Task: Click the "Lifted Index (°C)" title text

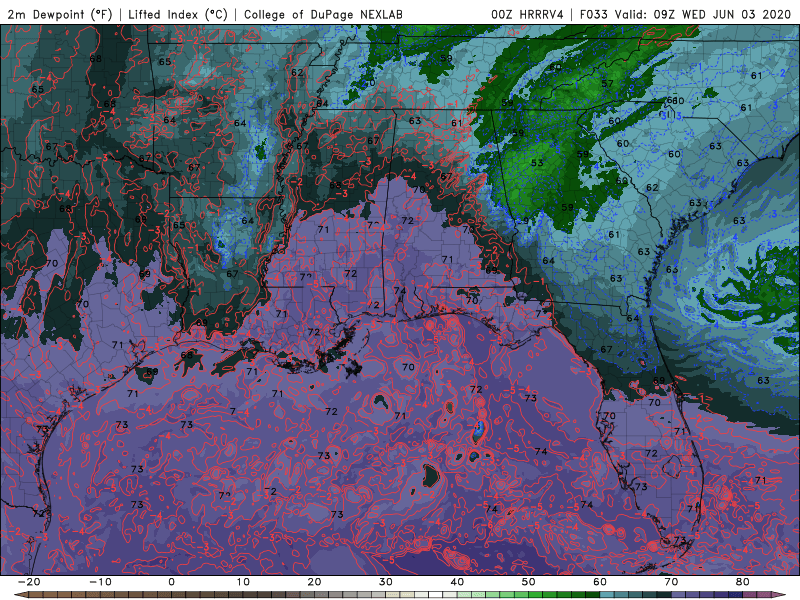Action: 178,15
